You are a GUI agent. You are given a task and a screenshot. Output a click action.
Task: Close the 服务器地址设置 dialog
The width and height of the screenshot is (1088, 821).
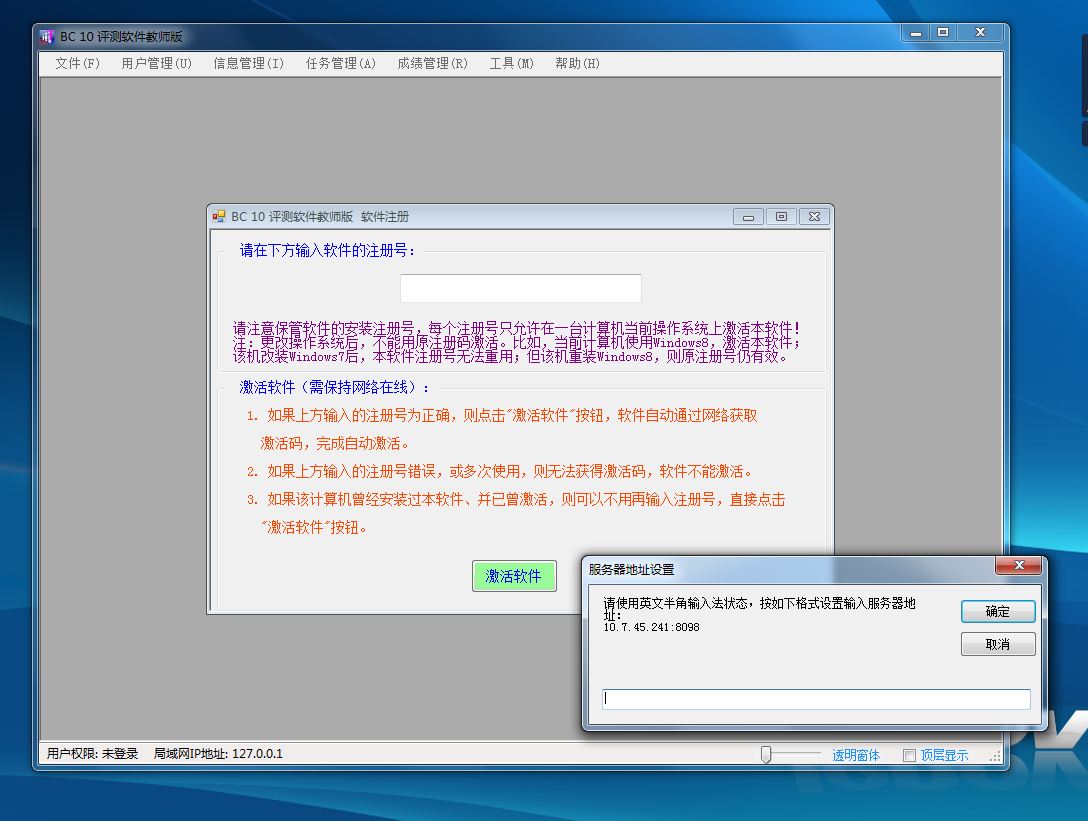tap(1019, 566)
